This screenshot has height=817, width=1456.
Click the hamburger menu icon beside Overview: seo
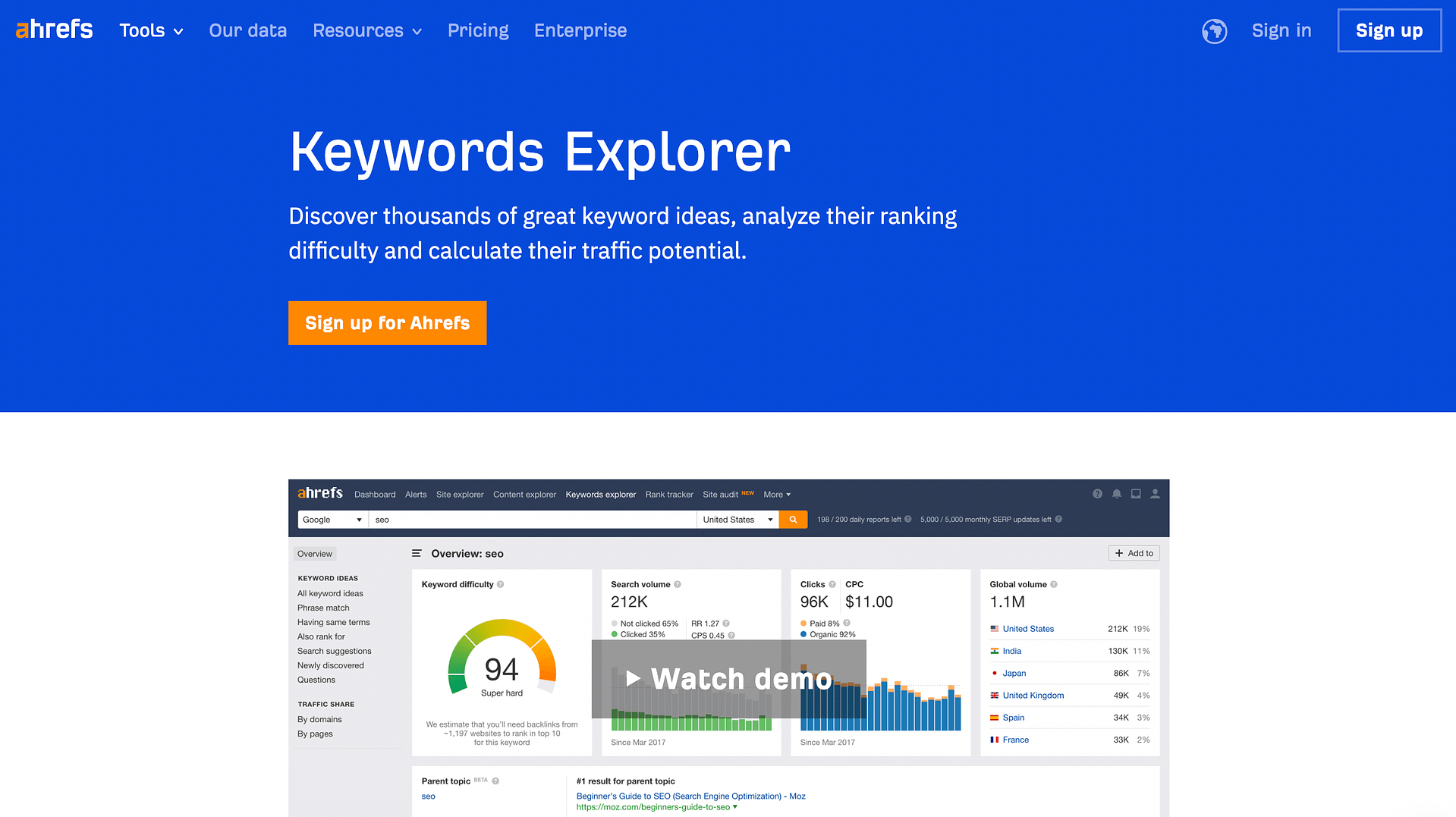click(417, 554)
